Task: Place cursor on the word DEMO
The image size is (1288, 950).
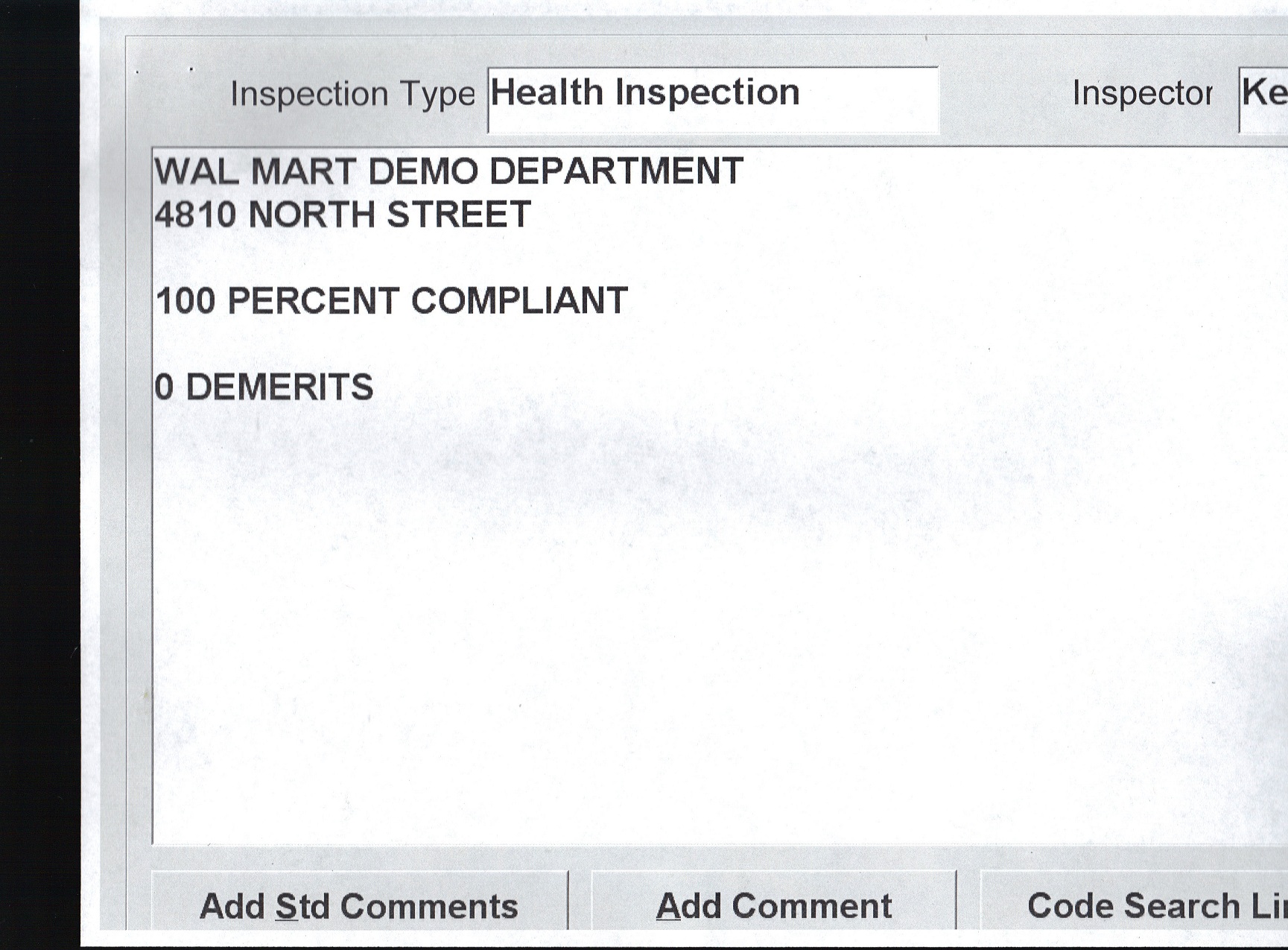Action: tap(423, 171)
